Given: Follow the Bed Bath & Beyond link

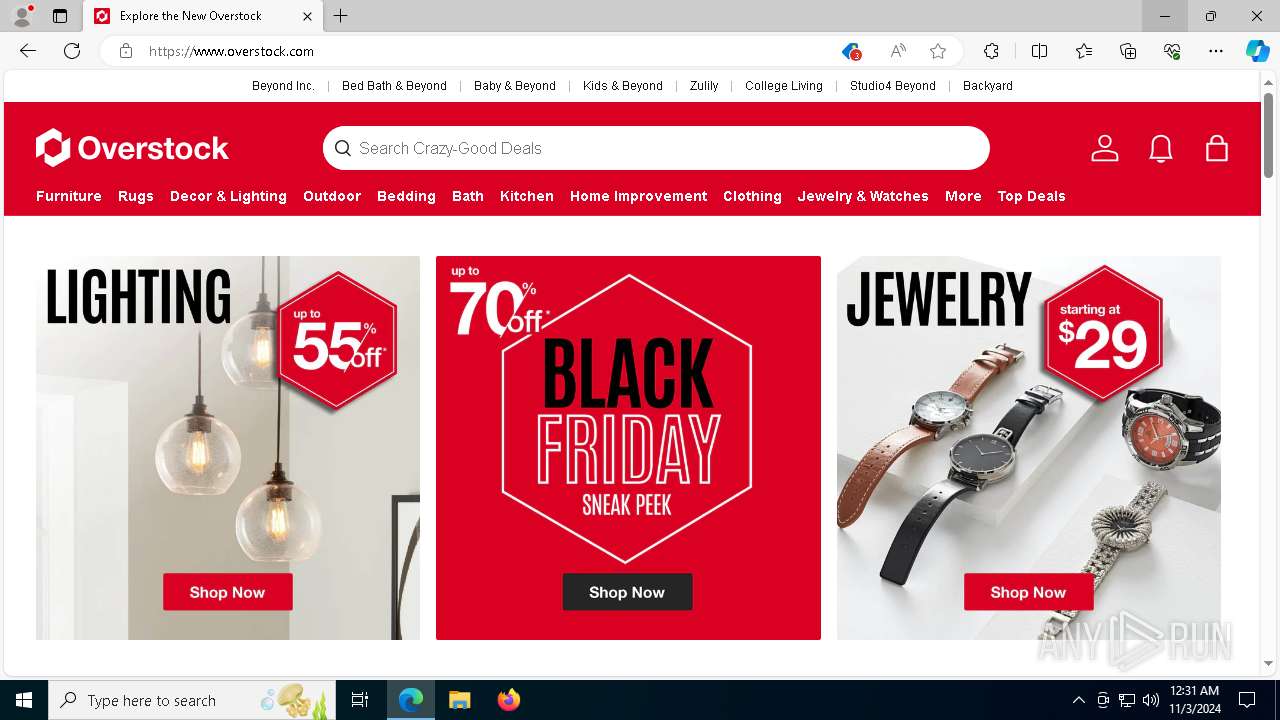Looking at the screenshot, I should [394, 86].
